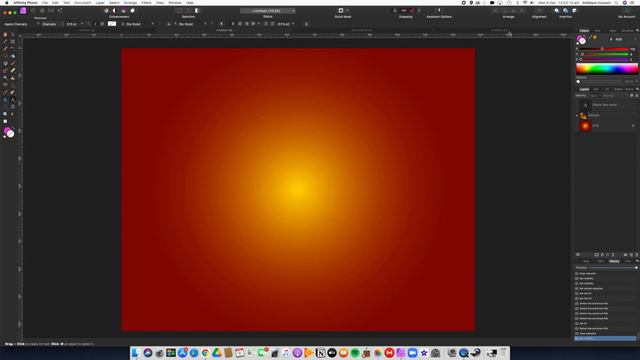Image resolution: width=640 pixels, height=360 pixels.
Task: Click the Fill layer gradient thumbnail
Action: coord(585,126)
